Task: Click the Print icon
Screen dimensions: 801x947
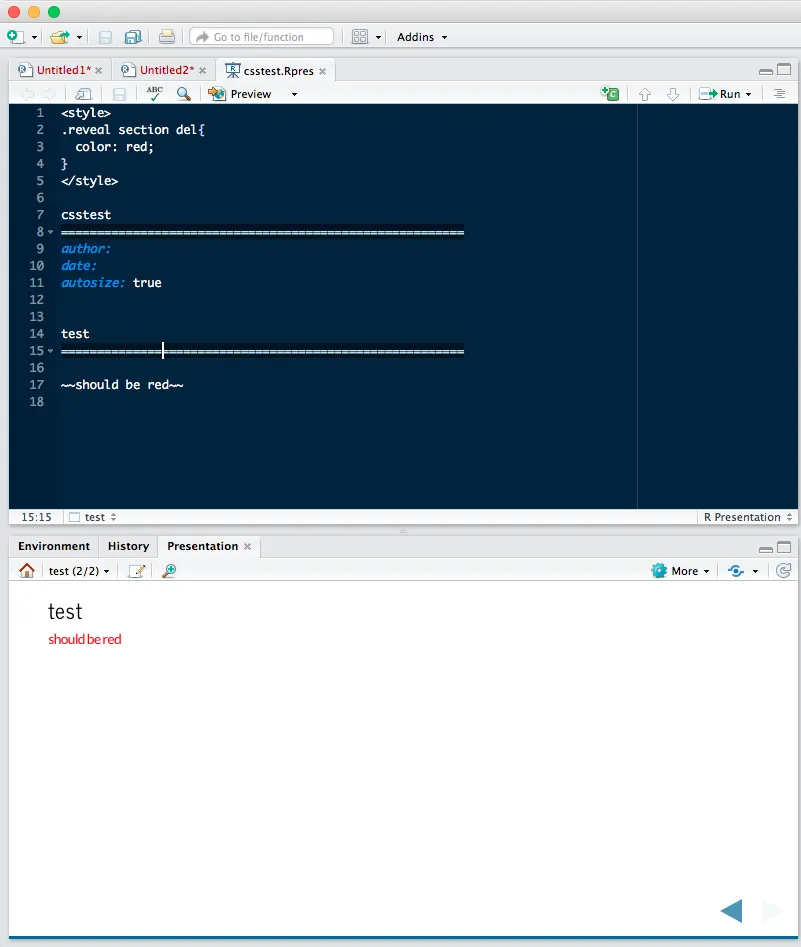Action: (167, 37)
